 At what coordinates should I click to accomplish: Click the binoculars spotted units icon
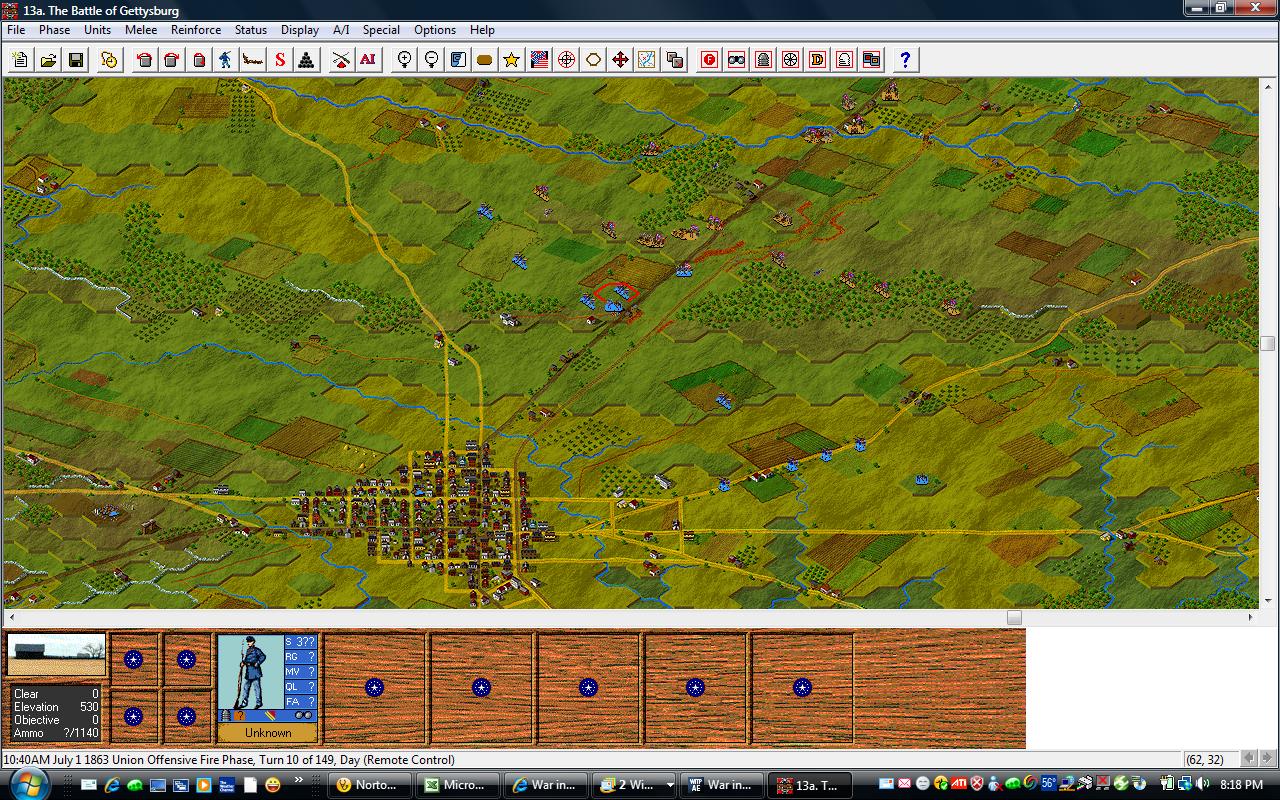coord(737,60)
